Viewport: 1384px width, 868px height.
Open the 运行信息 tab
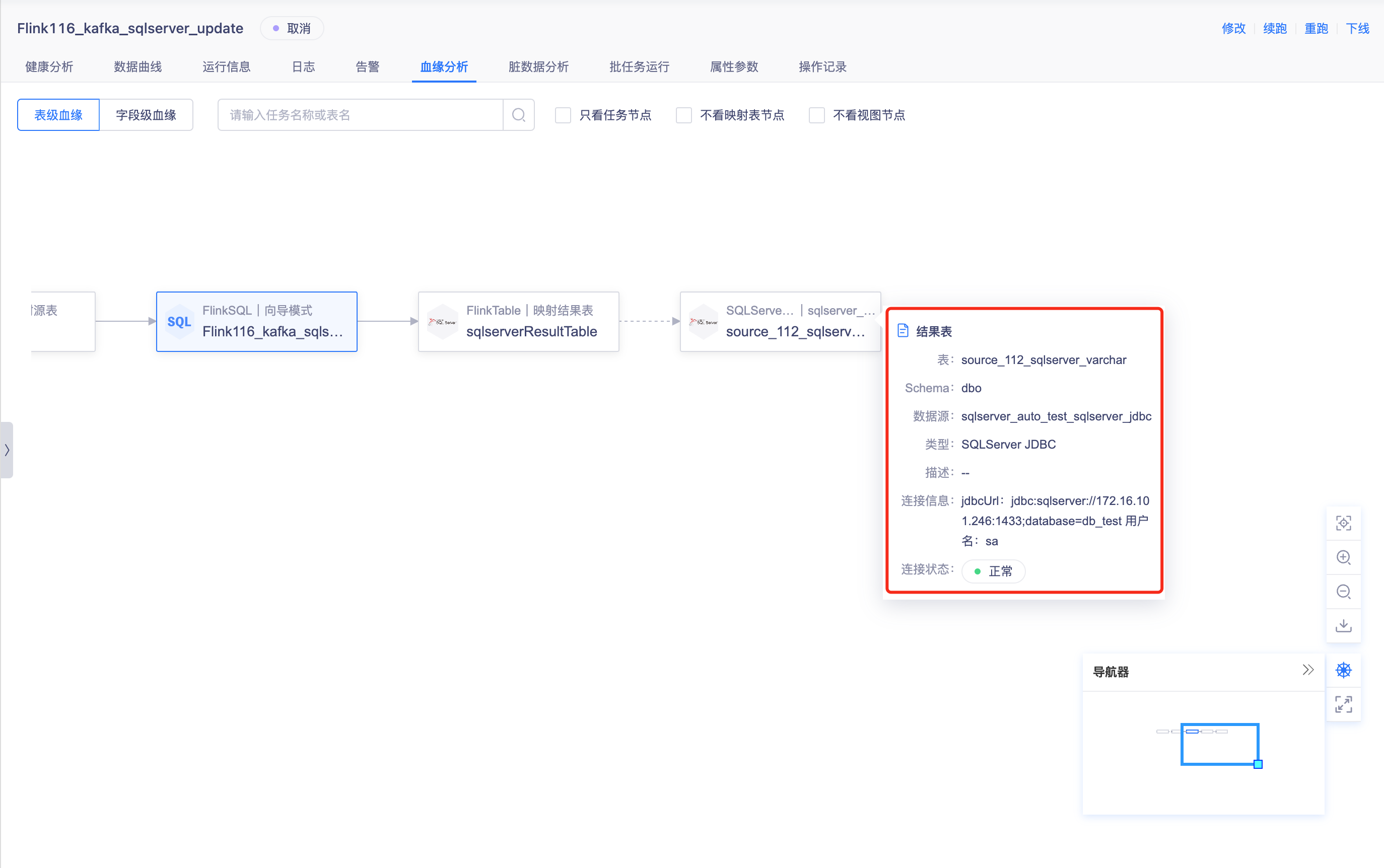[226, 66]
